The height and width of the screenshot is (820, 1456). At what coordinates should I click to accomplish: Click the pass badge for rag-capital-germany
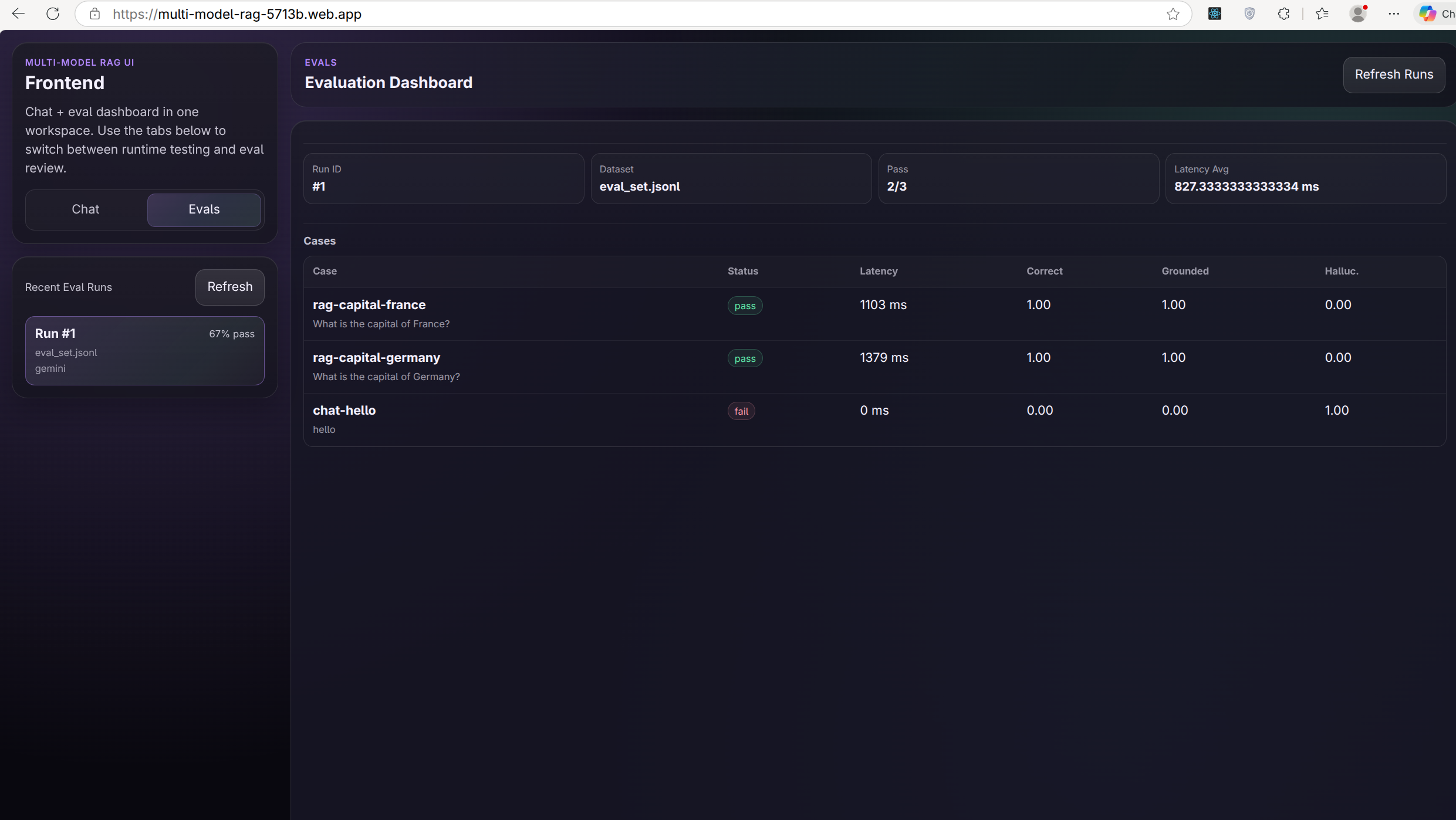pos(745,358)
